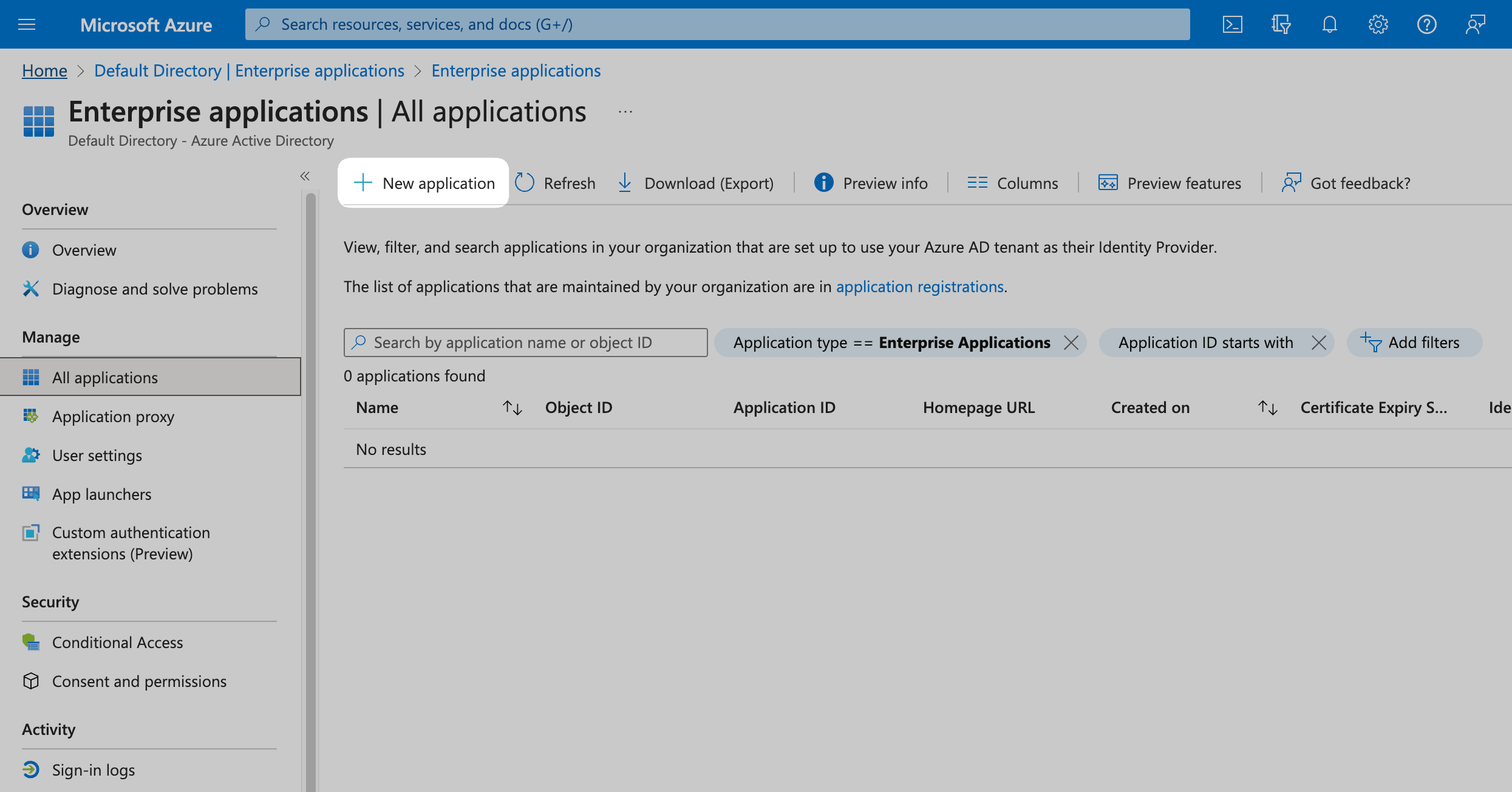Viewport: 1512px width, 792px height.
Task: Click the New application button
Action: point(423,183)
